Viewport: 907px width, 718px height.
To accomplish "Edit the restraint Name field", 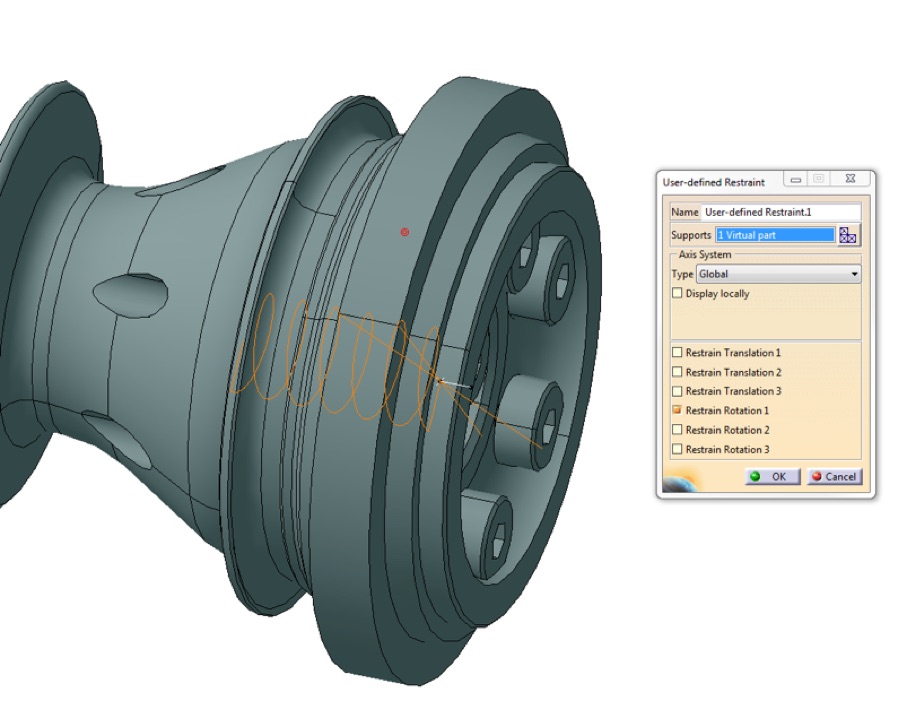I will pyautogui.click(x=781, y=212).
